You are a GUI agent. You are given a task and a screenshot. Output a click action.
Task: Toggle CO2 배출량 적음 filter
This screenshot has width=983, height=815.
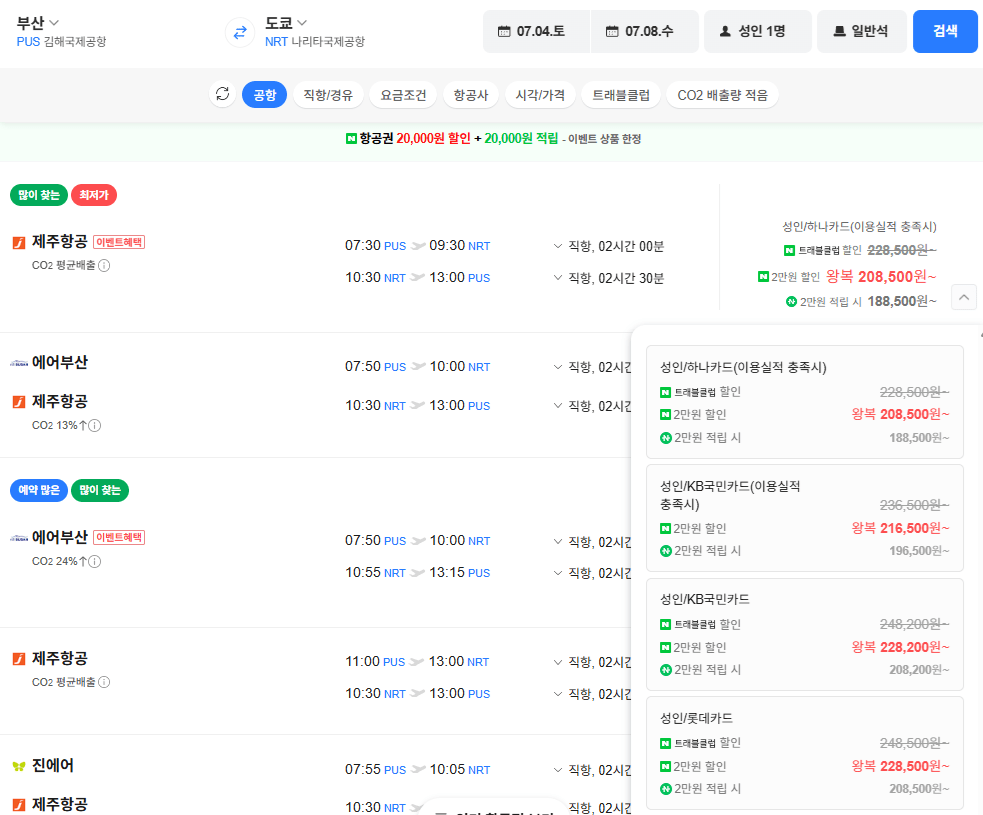point(722,95)
